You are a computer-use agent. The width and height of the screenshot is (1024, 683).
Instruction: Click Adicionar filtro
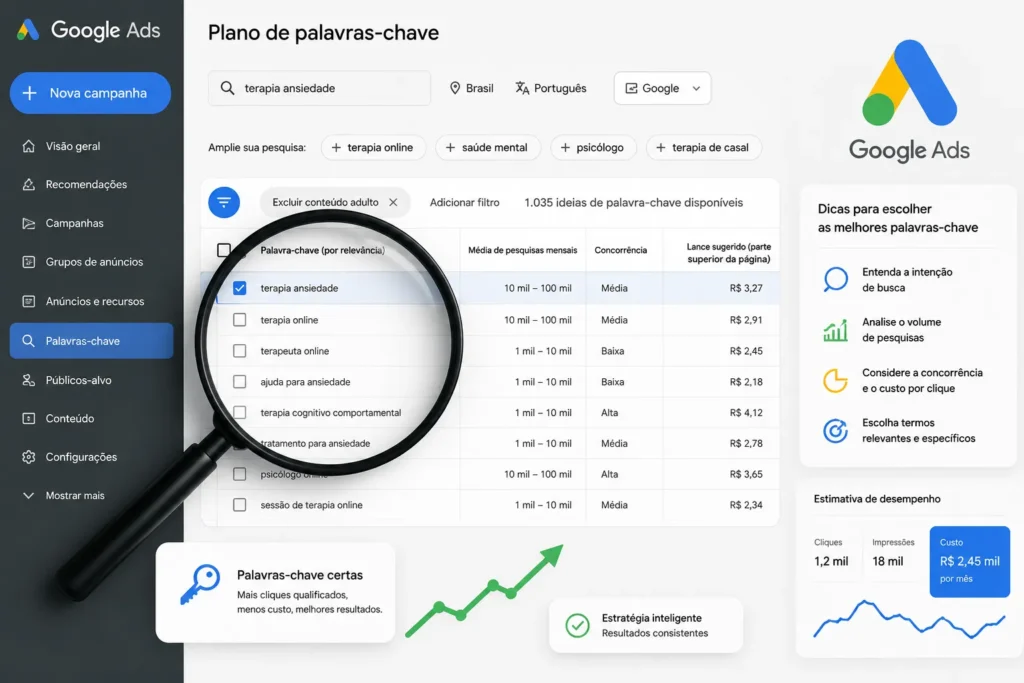point(464,202)
